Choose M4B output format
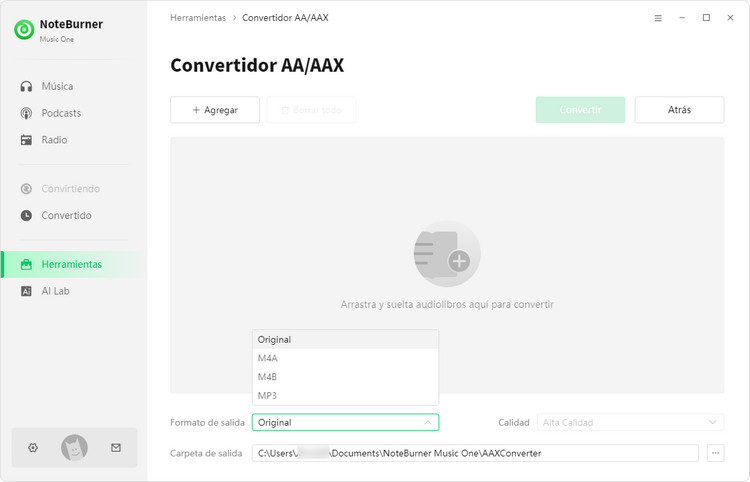Viewport: 750px width, 482px height. point(345,377)
